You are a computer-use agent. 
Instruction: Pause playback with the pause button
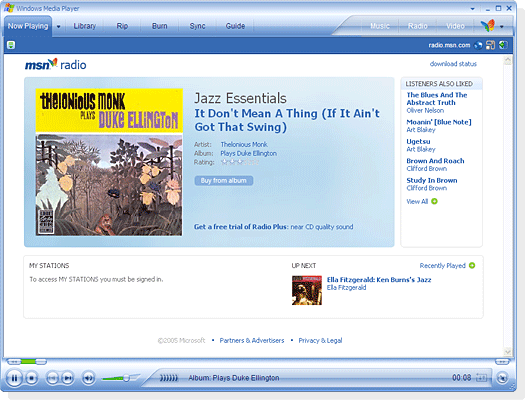pyautogui.click(x=14, y=378)
